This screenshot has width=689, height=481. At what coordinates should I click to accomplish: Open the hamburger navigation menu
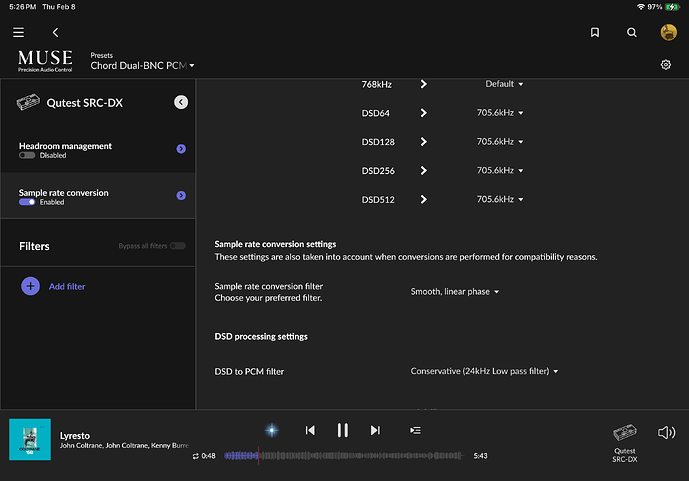(x=18, y=33)
